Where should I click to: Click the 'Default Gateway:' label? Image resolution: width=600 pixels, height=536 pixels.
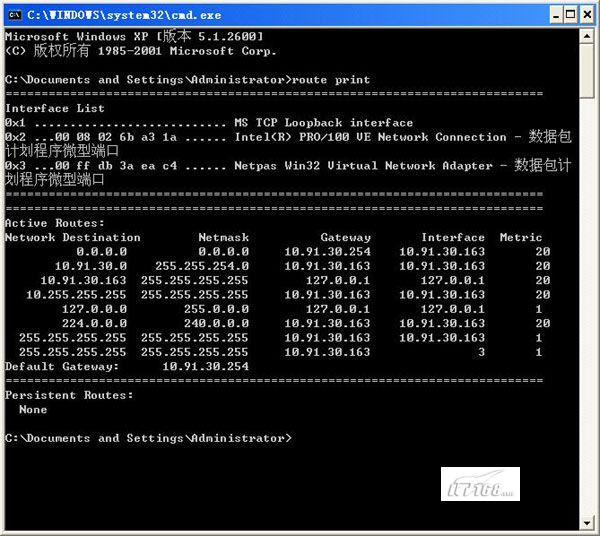[62, 367]
